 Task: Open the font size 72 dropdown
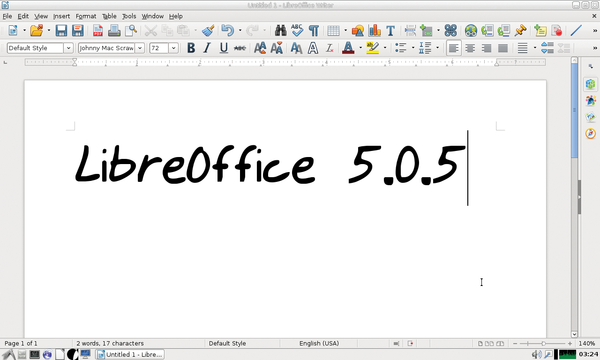coord(173,48)
